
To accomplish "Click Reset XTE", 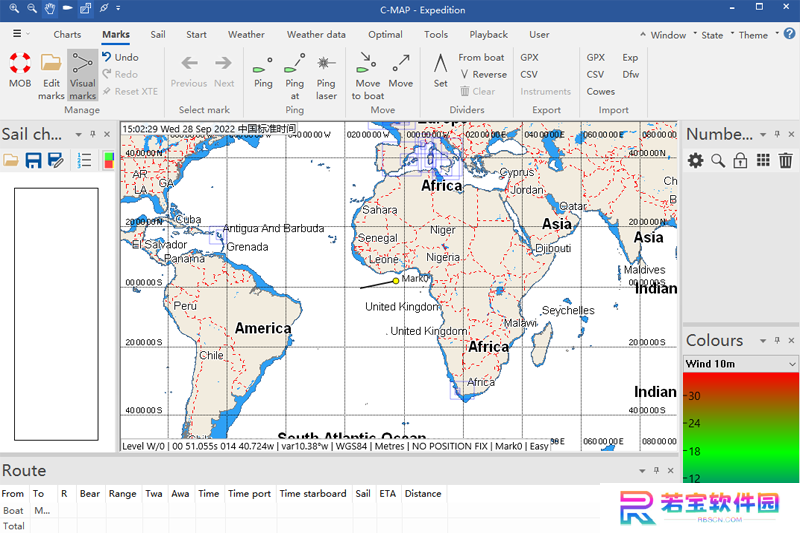I will [130, 91].
